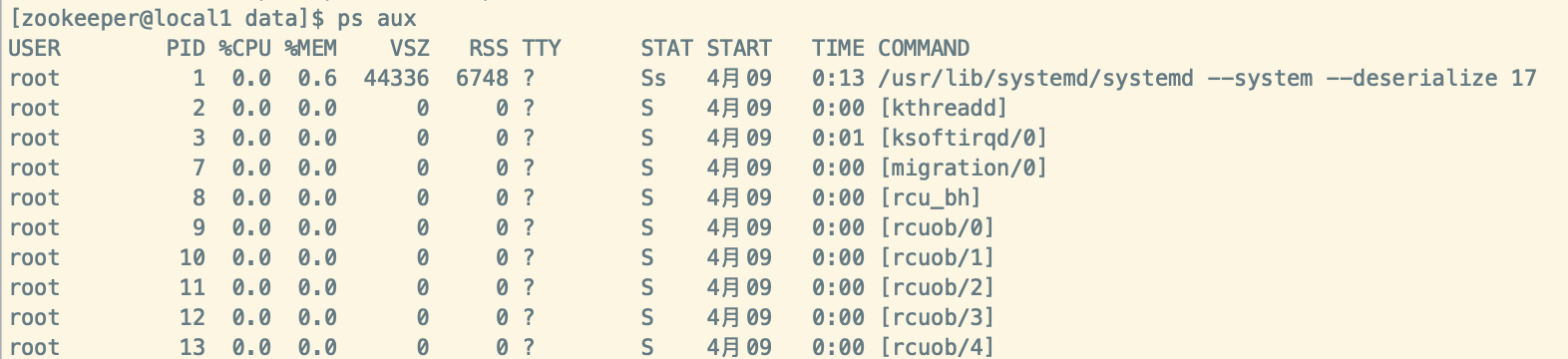This screenshot has height=359, width=1568.
Task: Click the 'S' STAT value in kthreadd row
Action: tap(647, 108)
